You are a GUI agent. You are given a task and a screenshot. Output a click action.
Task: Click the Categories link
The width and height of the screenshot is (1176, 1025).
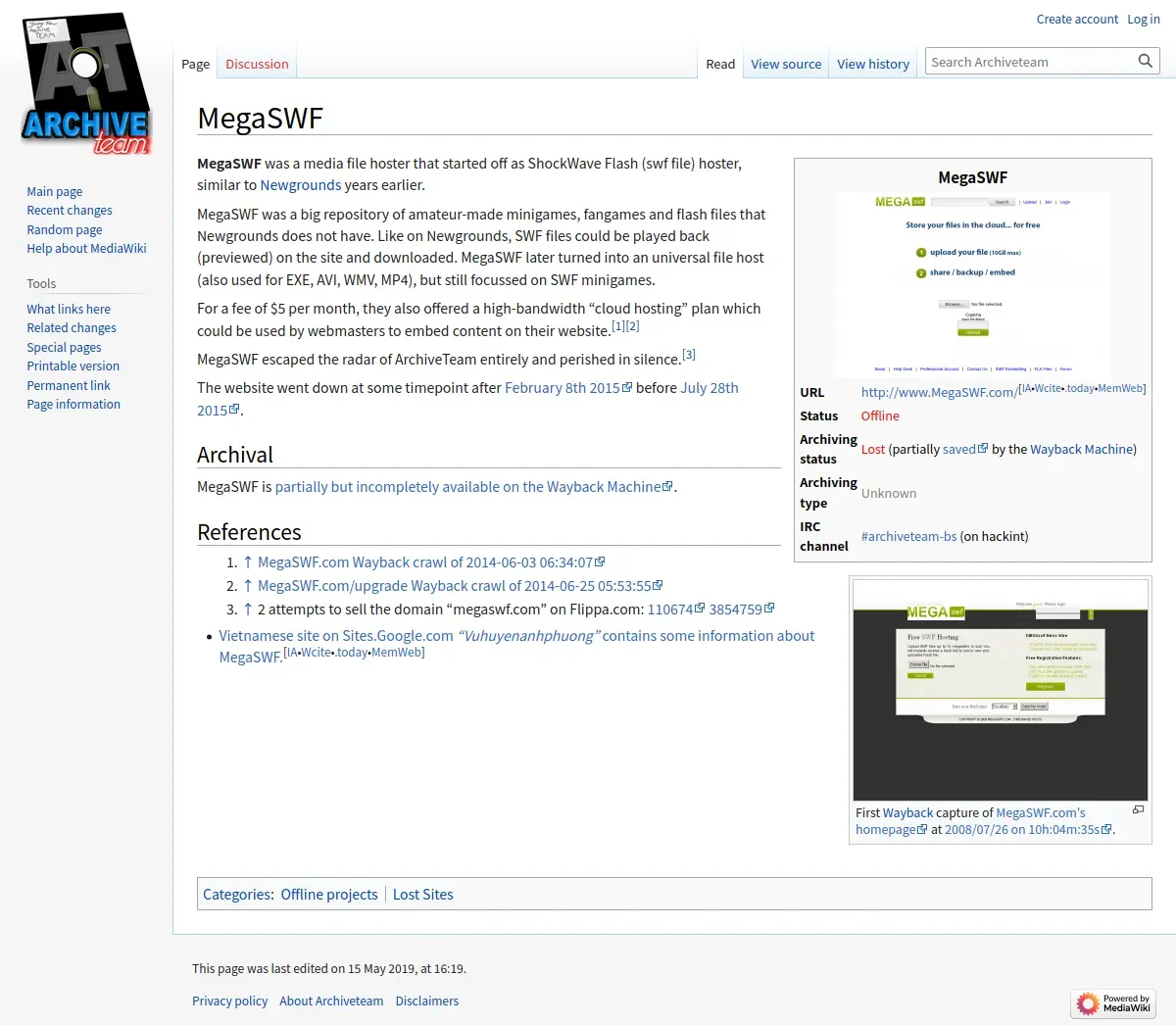coord(237,894)
